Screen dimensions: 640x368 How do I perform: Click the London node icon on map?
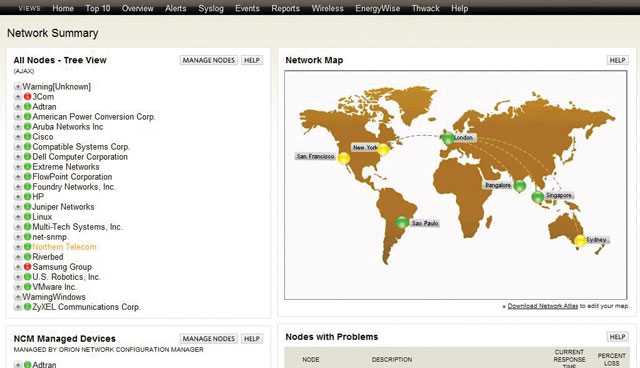448,139
